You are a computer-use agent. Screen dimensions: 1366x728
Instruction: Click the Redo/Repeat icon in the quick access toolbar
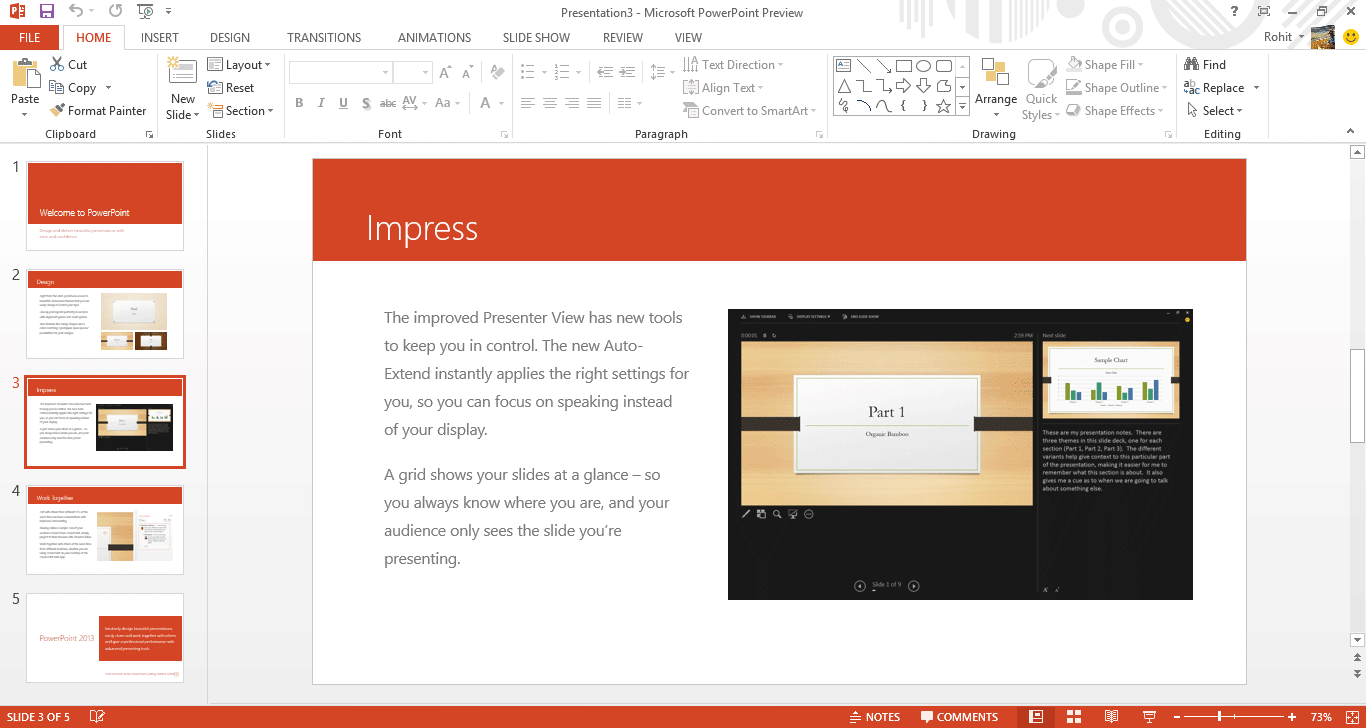[x=116, y=12]
